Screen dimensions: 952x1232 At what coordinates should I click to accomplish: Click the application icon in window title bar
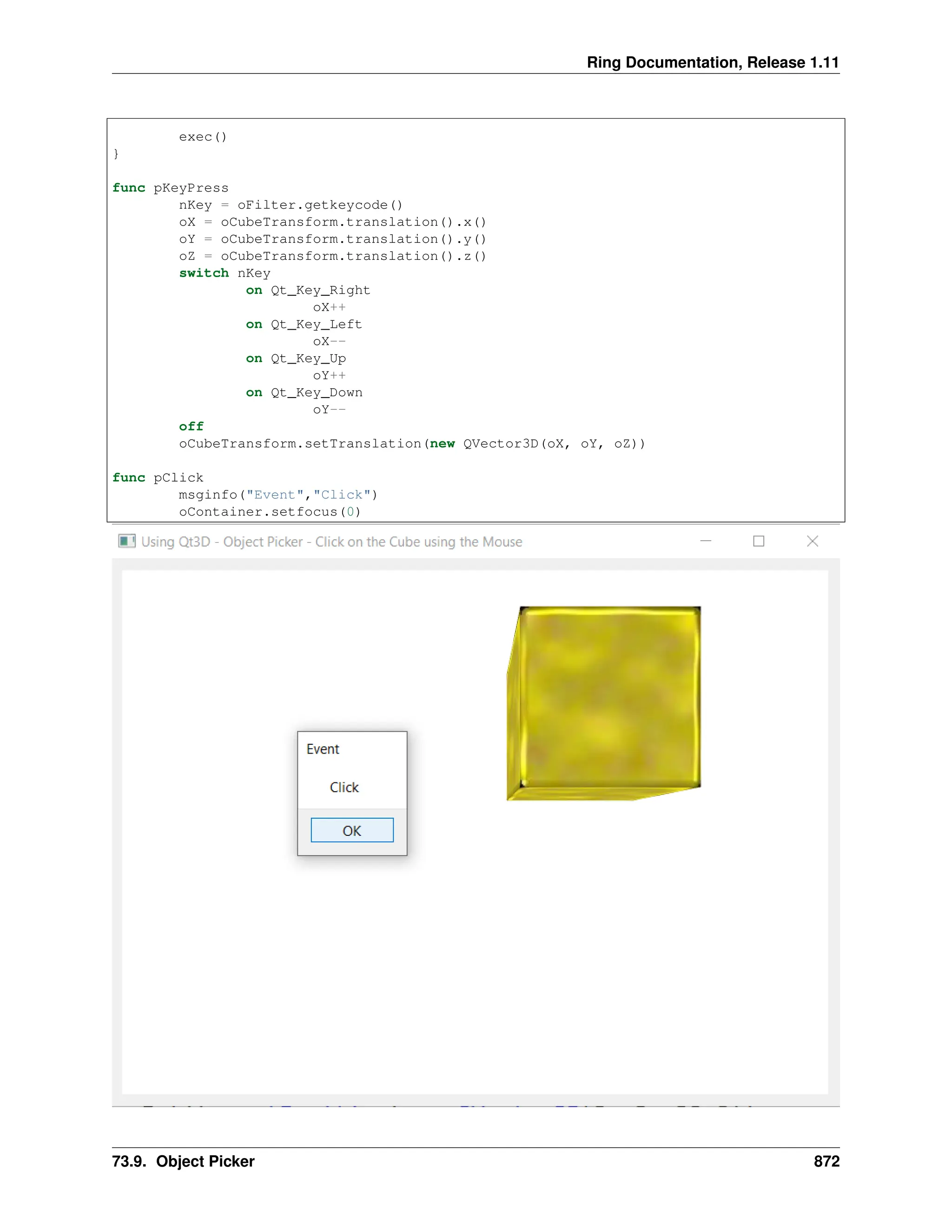coord(126,541)
